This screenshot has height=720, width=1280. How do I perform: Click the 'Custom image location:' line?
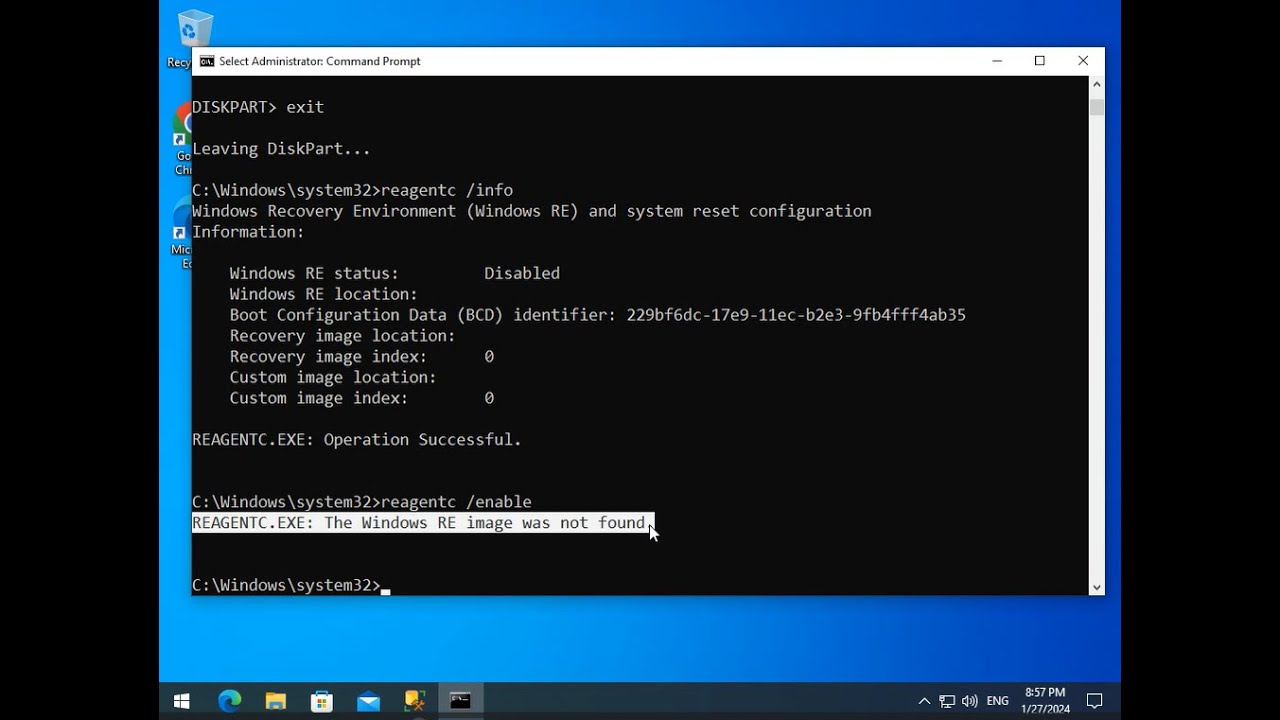pos(333,377)
